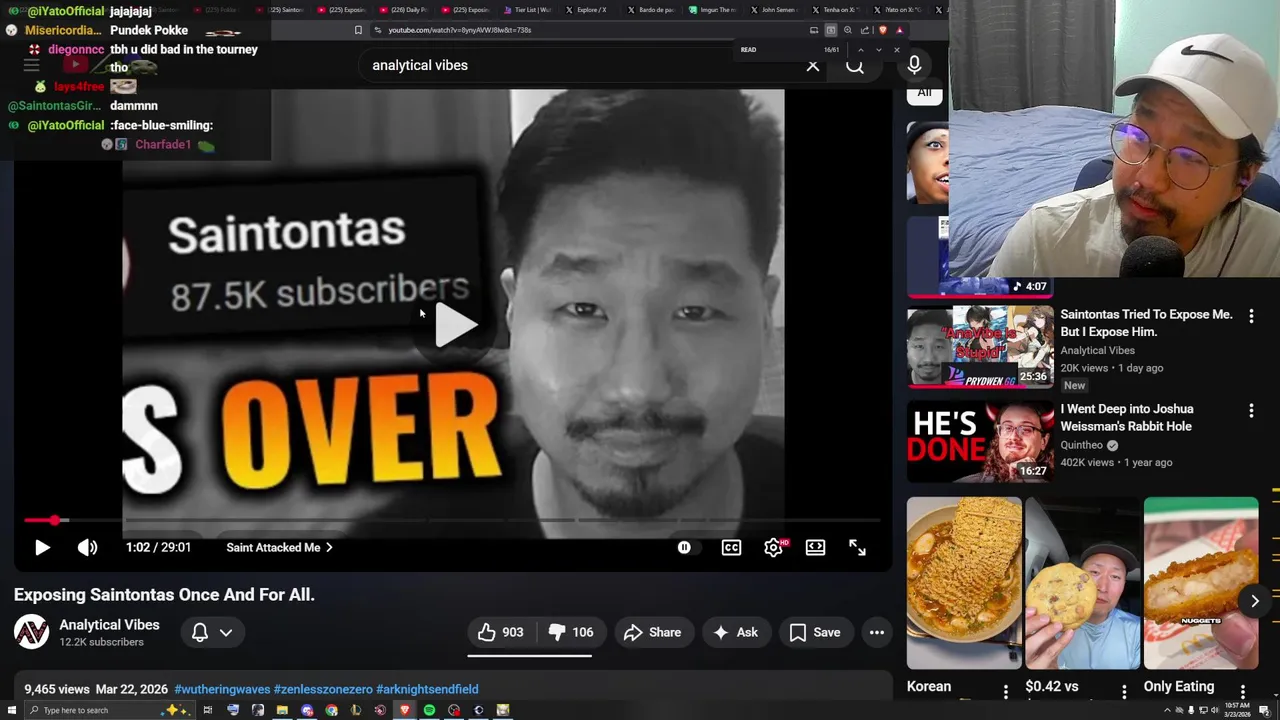
Task: Click the bookmark icon in the address bar
Action: click(x=358, y=30)
